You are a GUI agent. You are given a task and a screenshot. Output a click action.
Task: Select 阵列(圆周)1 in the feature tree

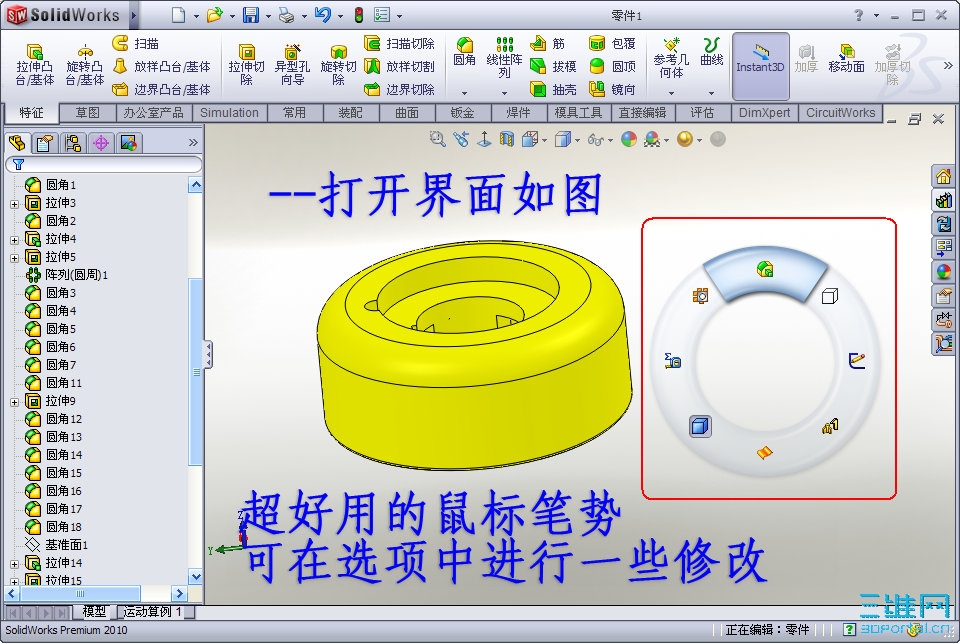(x=67, y=275)
